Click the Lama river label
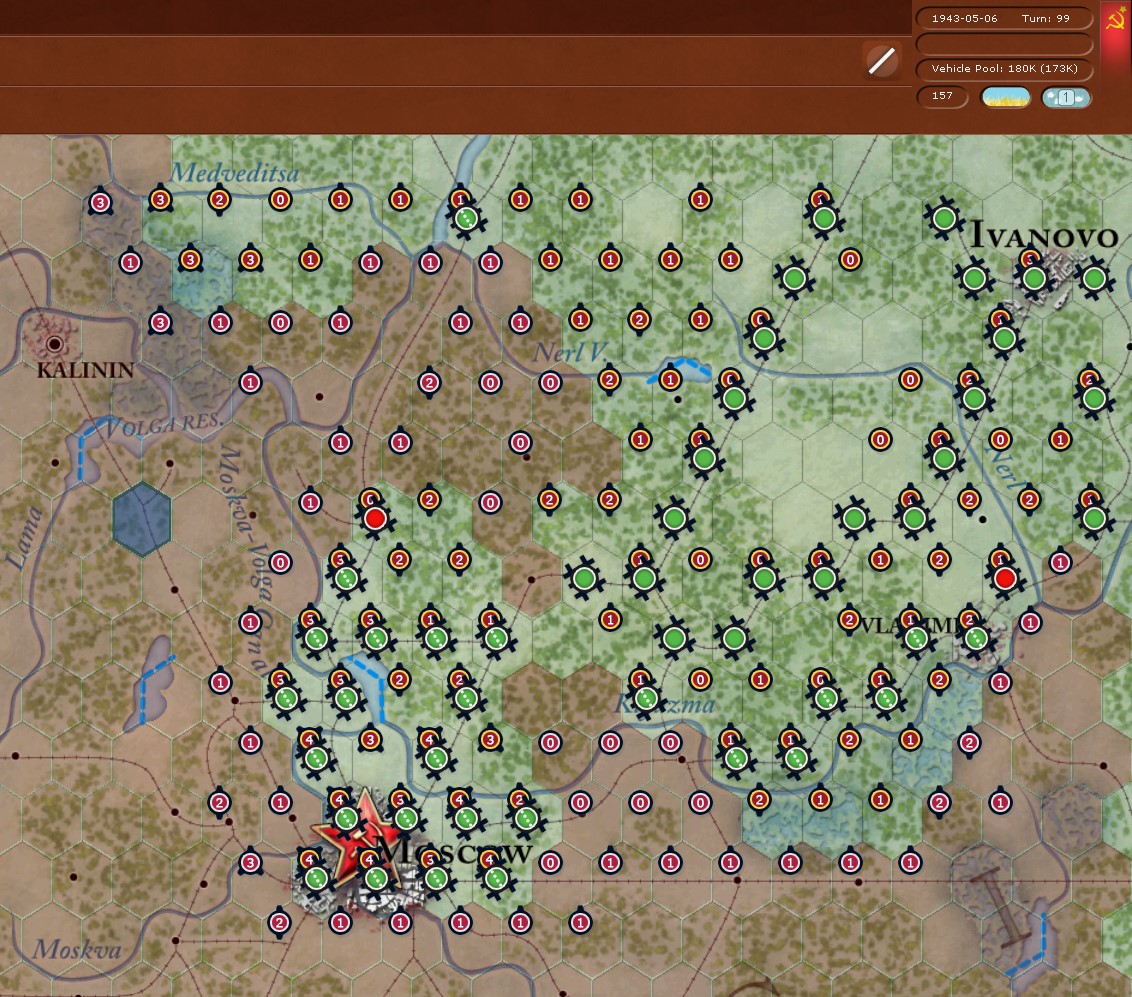The width and height of the screenshot is (1132, 997). click(25, 538)
